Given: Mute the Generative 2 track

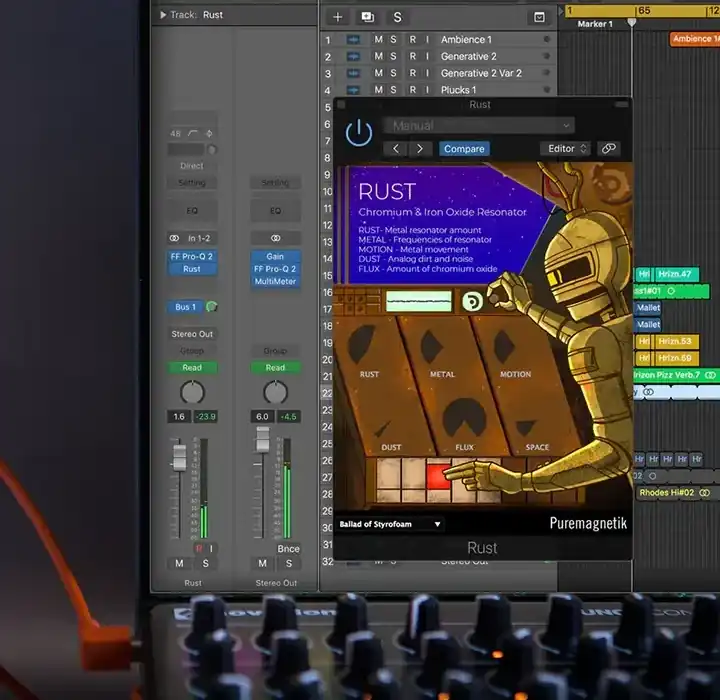Looking at the screenshot, I should [378, 56].
